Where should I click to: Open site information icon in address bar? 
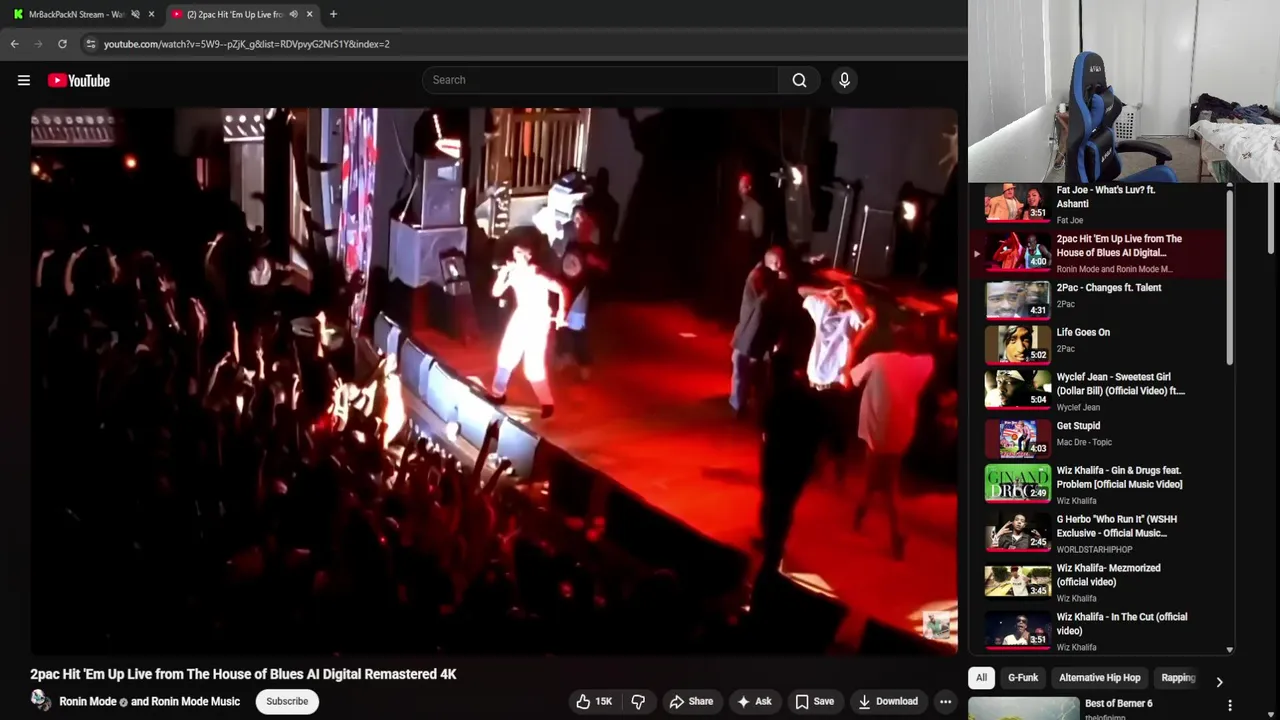[91, 44]
